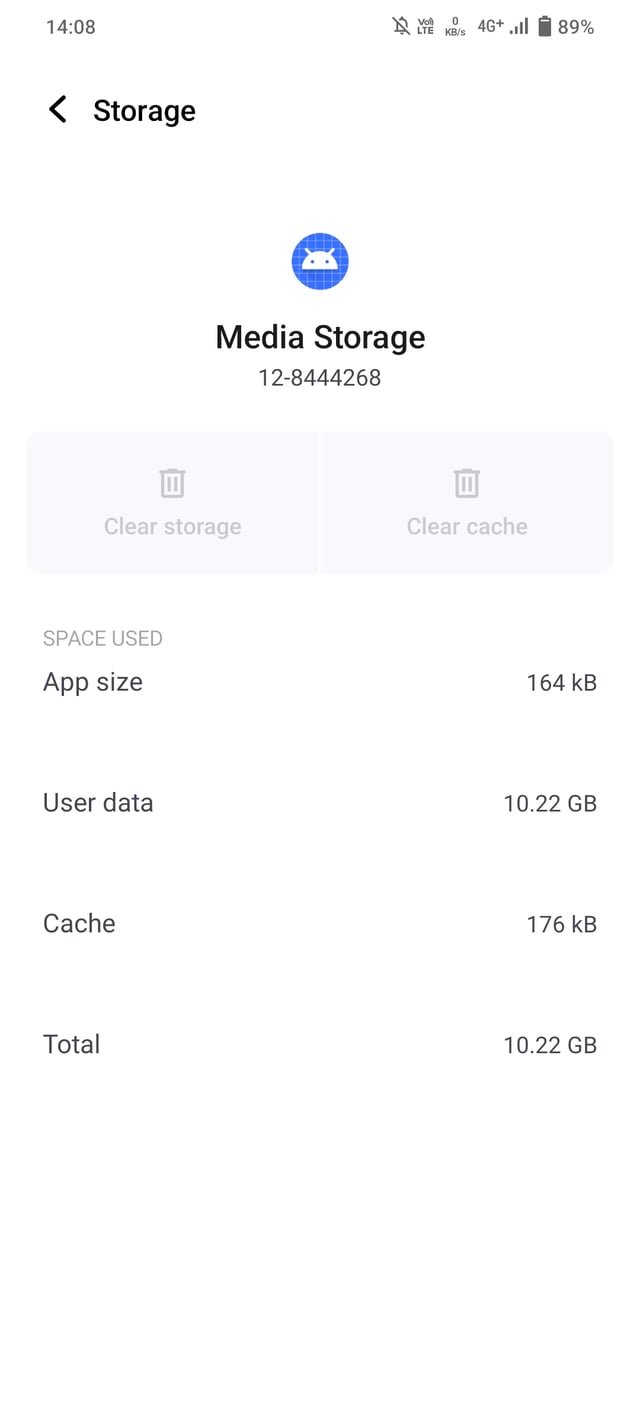Image resolution: width=640 pixels, height=1424 pixels.
Task: Tap the version number 12-8444268
Action: tap(320, 377)
